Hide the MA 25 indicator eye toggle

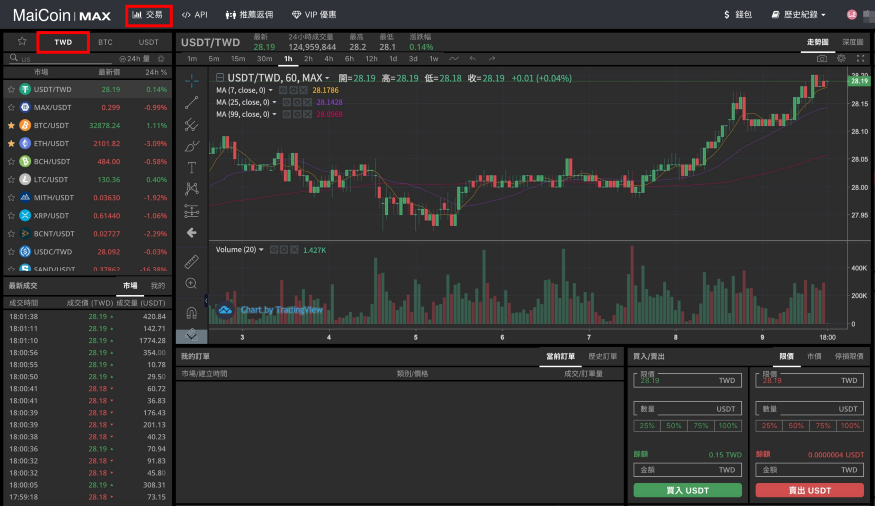(x=287, y=102)
